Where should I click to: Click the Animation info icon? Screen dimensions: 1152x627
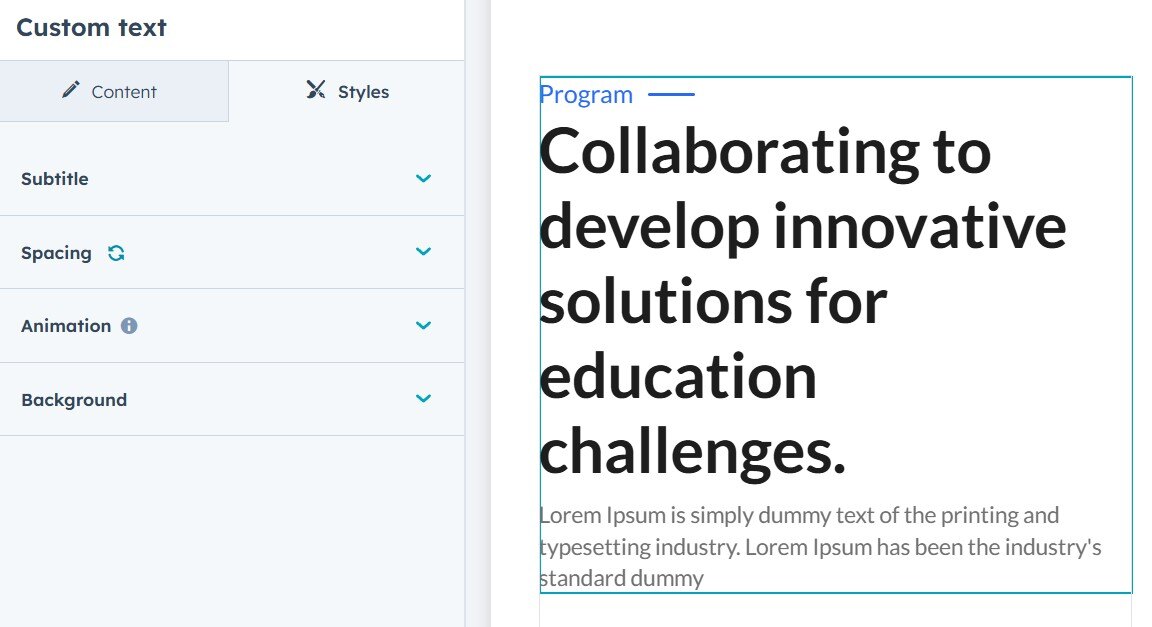129,326
